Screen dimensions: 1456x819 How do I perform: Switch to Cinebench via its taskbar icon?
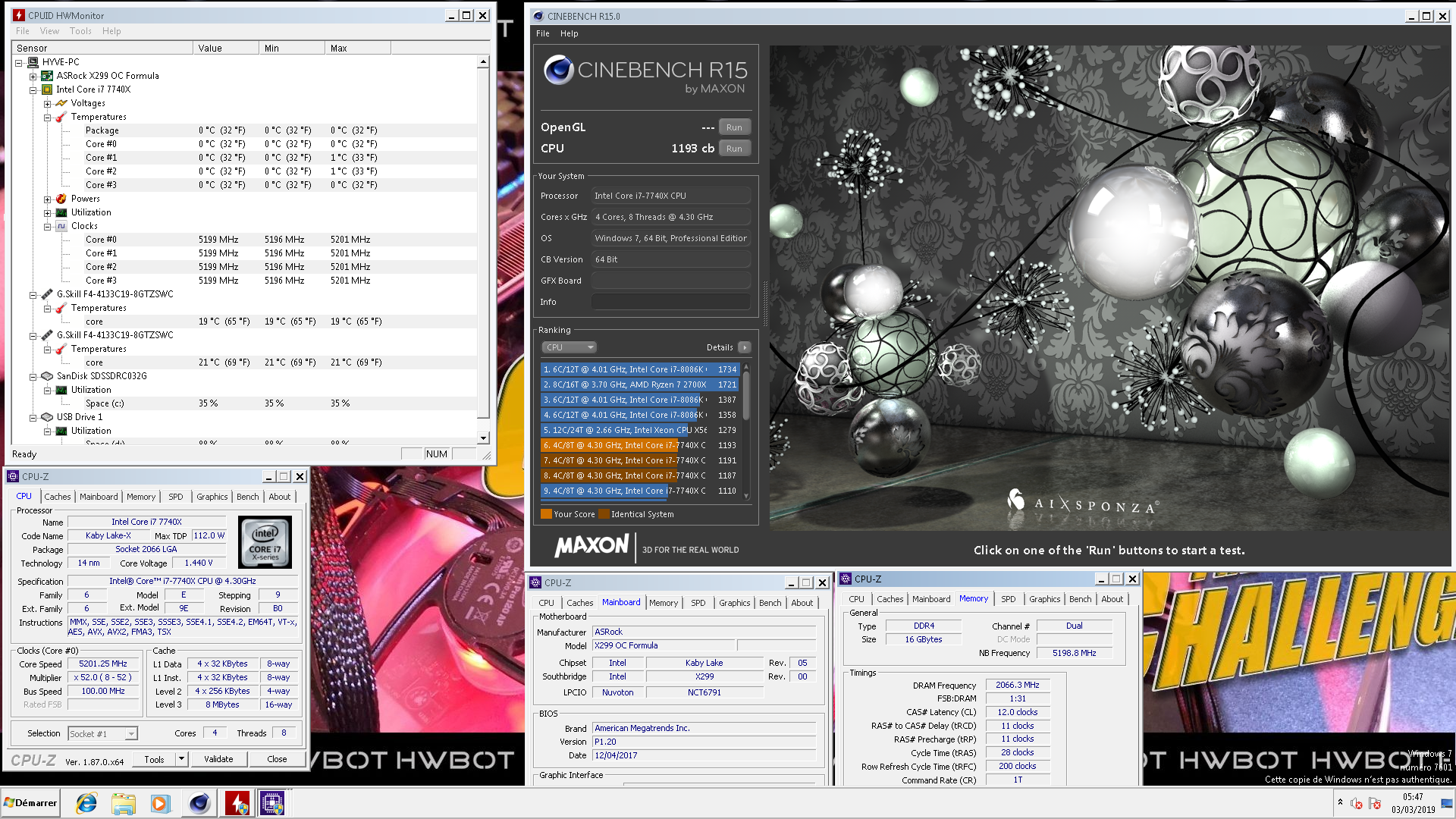pos(199,803)
